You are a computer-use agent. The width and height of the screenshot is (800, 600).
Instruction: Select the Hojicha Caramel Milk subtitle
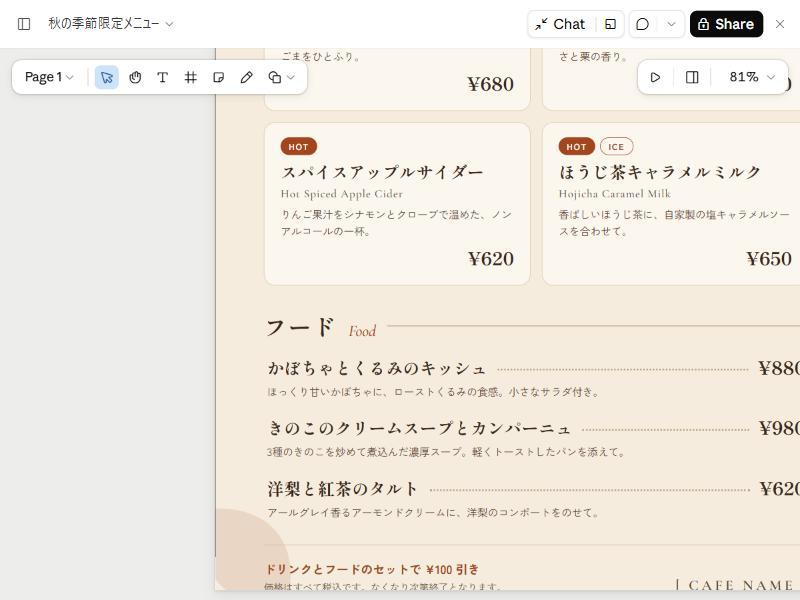(615, 194)
